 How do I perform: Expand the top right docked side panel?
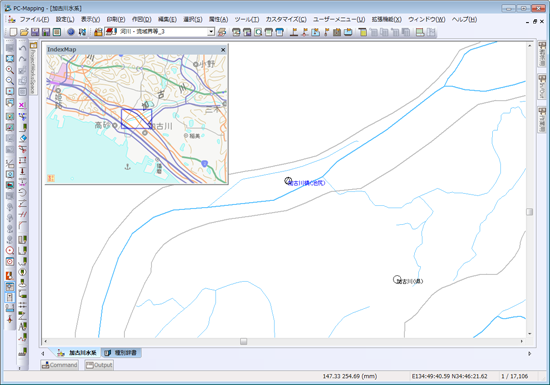pyautogui.click(x=542, y=54)
